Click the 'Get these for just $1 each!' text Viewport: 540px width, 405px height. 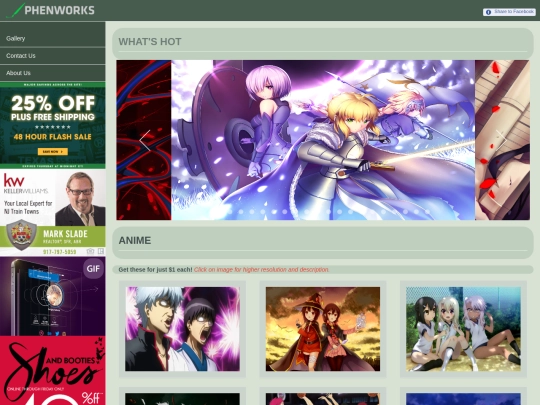point(155,270)
